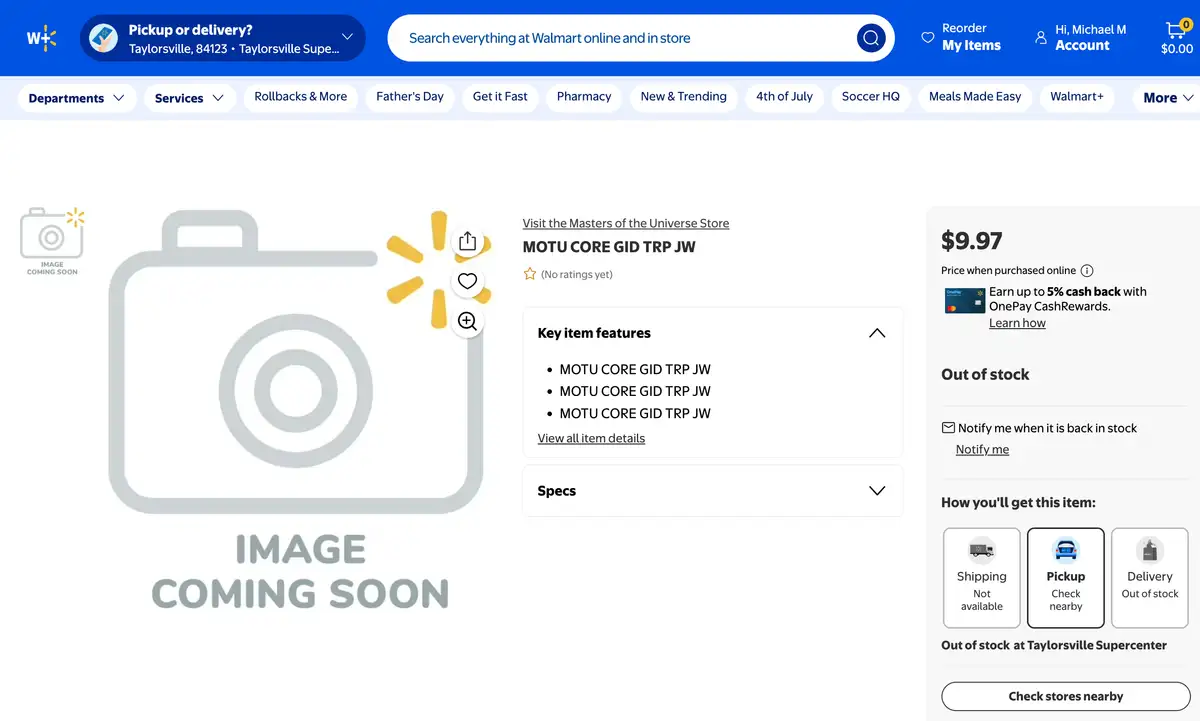Share this product via share icon

coord(467,242)
